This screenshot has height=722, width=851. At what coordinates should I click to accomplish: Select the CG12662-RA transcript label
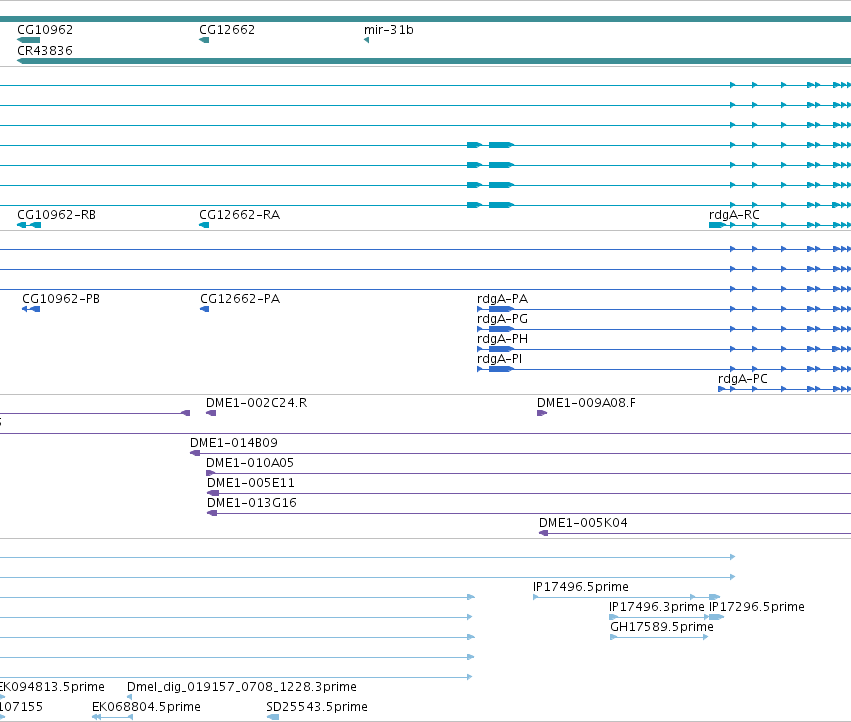click(239, 215)
